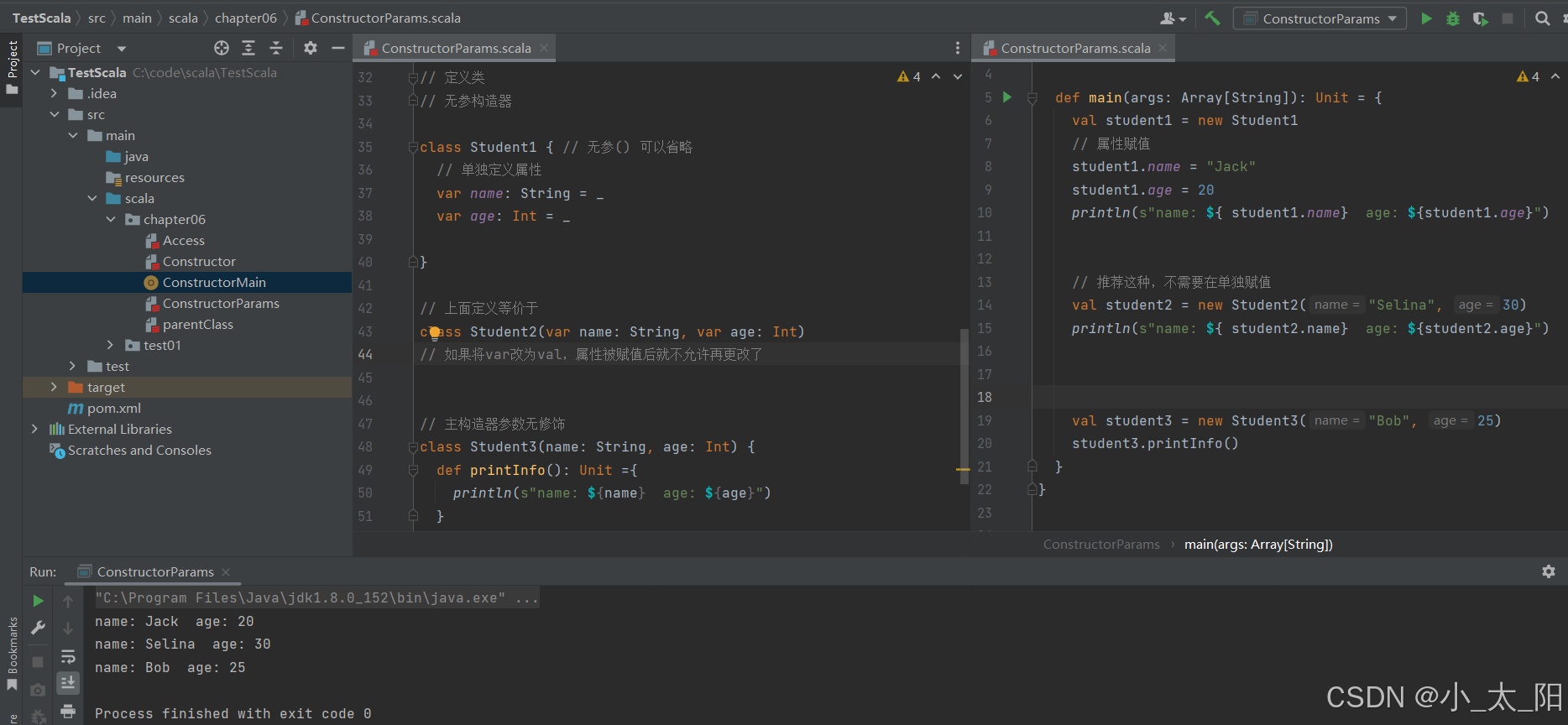This screenshot has width=1568, height=725.
Task: Click src breadcrumb in navigation bar
Action: [97, 18]
